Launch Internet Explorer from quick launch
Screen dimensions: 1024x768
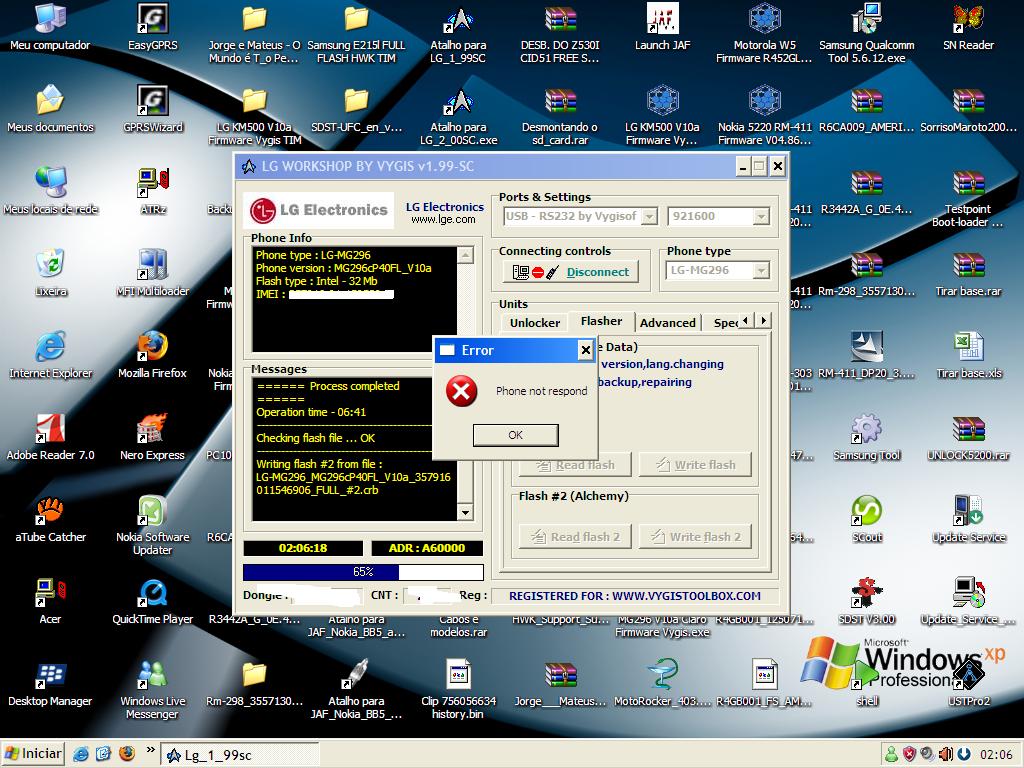click(x=81, y=754)
